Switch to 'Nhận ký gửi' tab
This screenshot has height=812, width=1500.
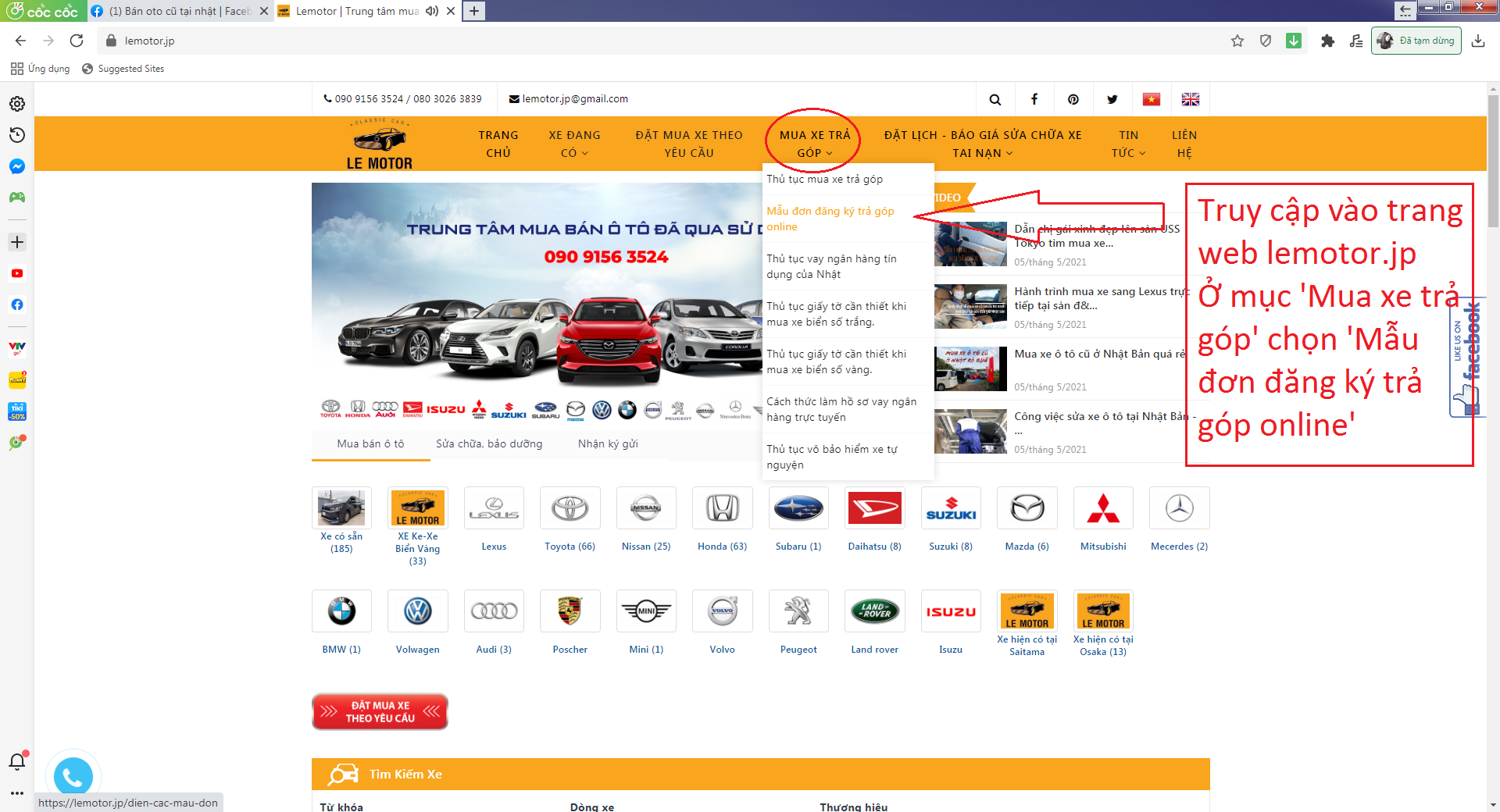(608, 443)
